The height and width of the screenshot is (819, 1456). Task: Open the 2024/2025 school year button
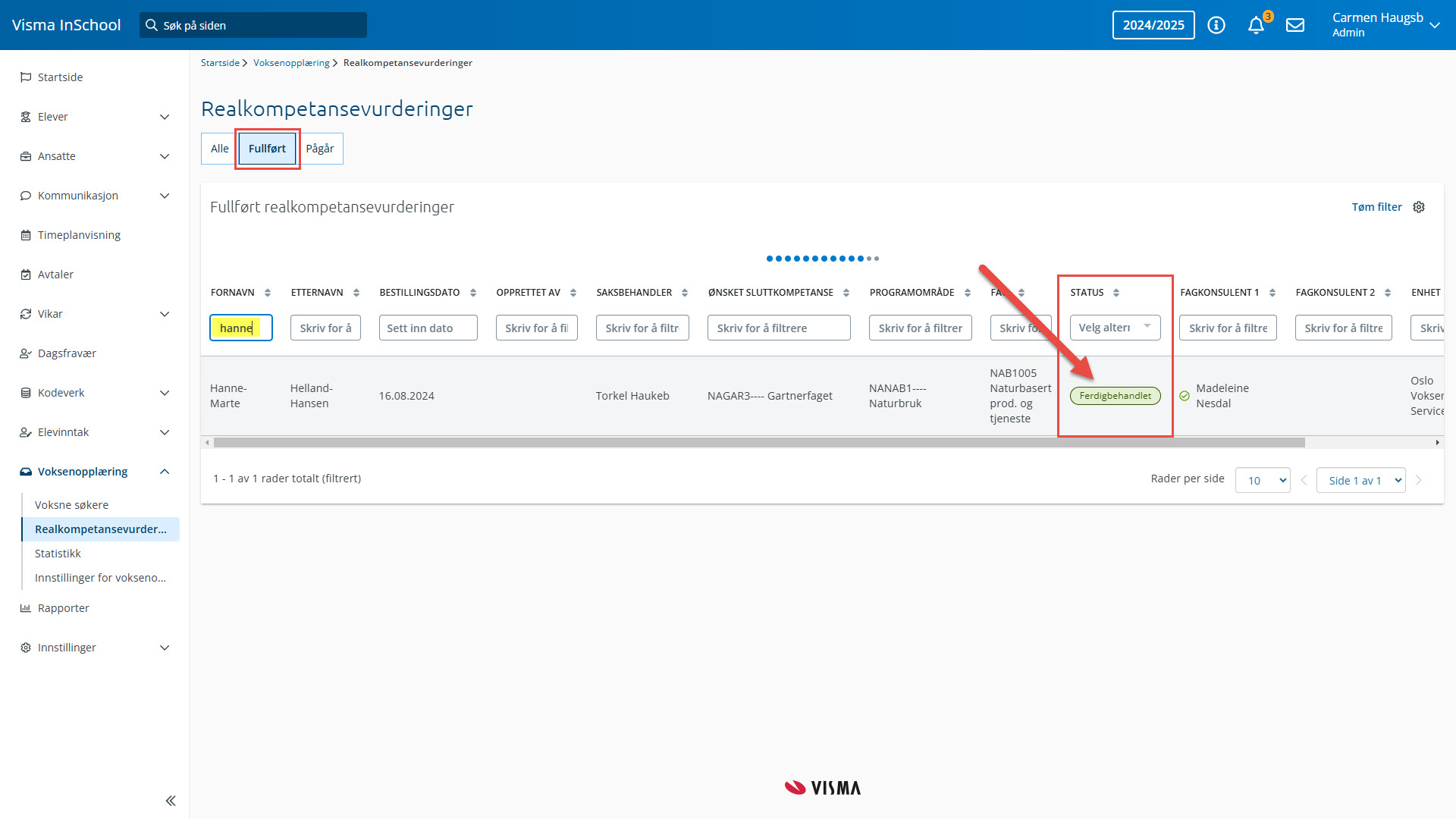pyautogui.click(x=1153, y=25)
